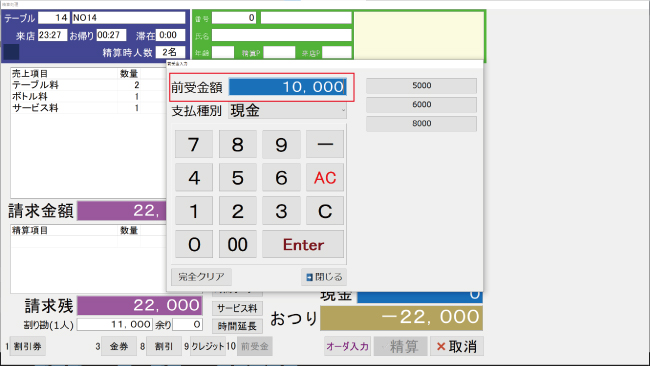Open the 支払種別 payment type dropdown
This screenshot has width=650, height=366.
287,111
